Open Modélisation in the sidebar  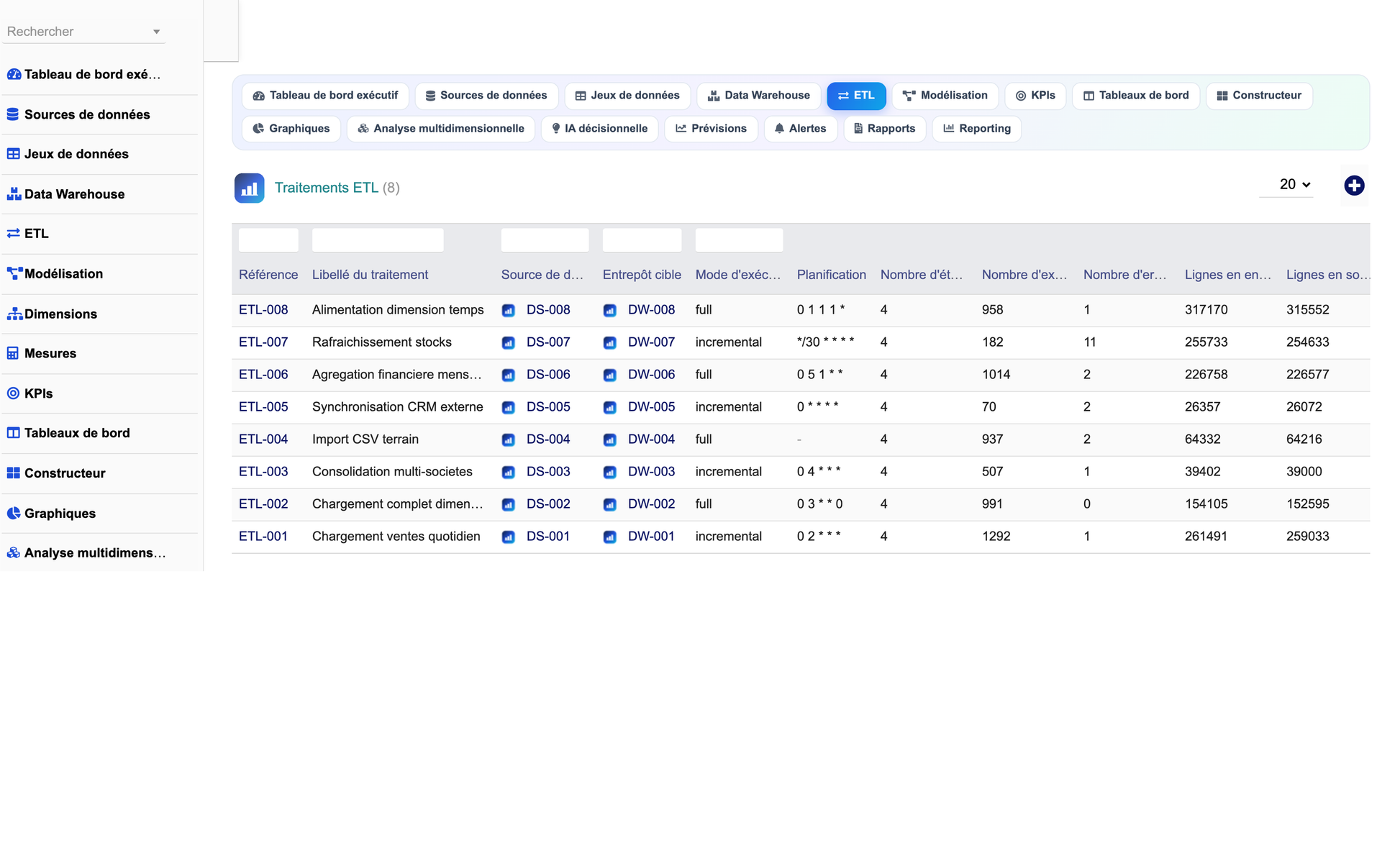click(100, 274)
